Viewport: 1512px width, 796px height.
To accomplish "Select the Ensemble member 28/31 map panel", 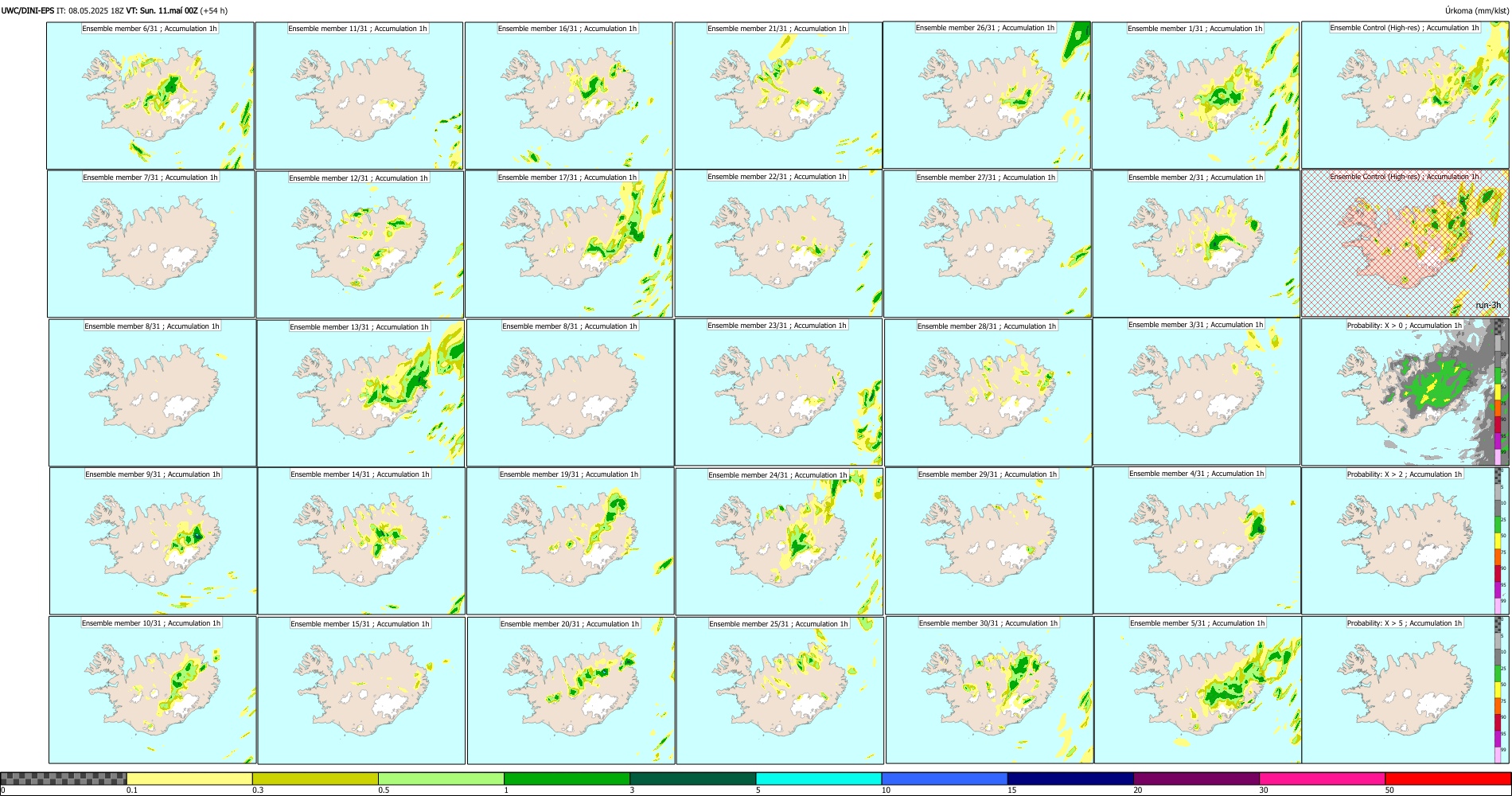I will (x=988, y=393).
